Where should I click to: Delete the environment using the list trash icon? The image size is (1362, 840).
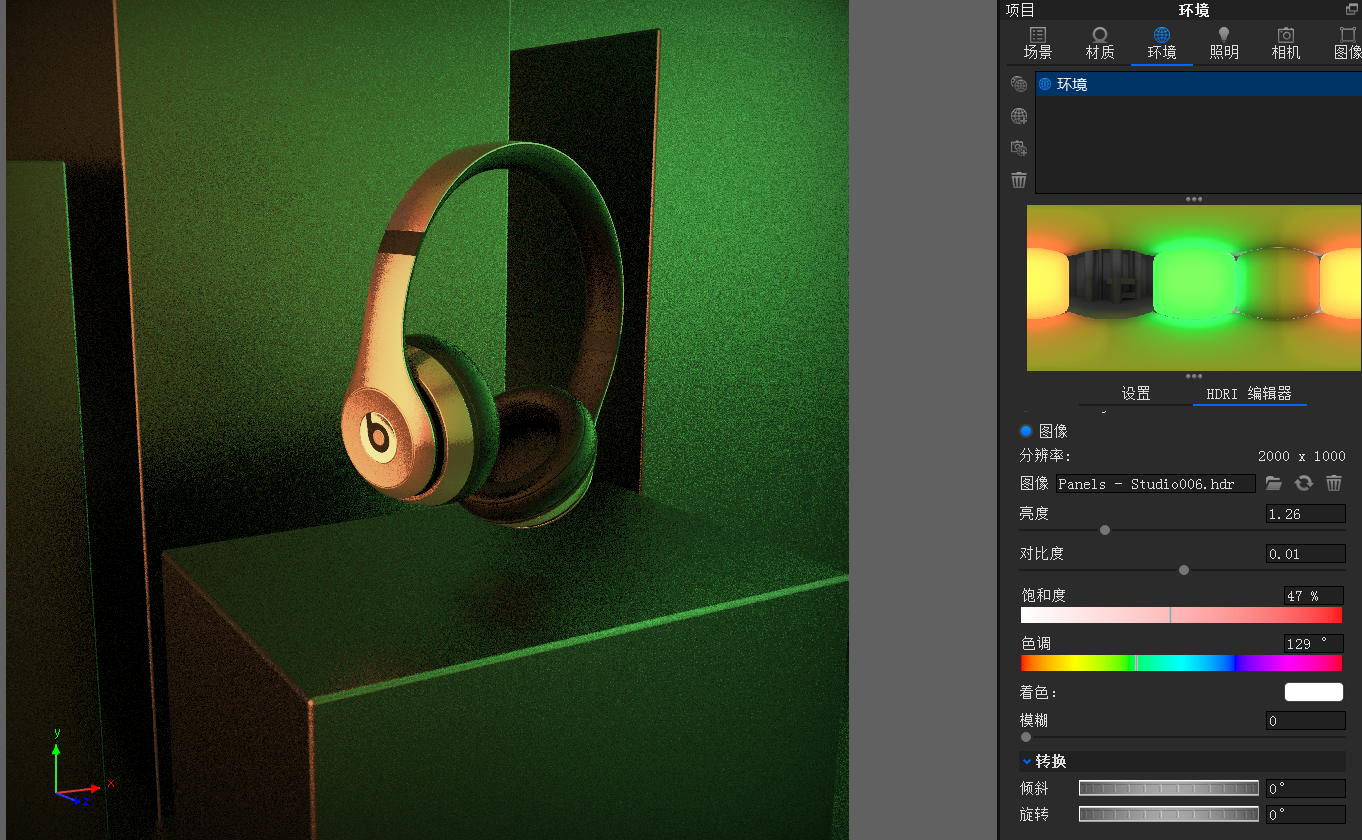point(1019,180)
